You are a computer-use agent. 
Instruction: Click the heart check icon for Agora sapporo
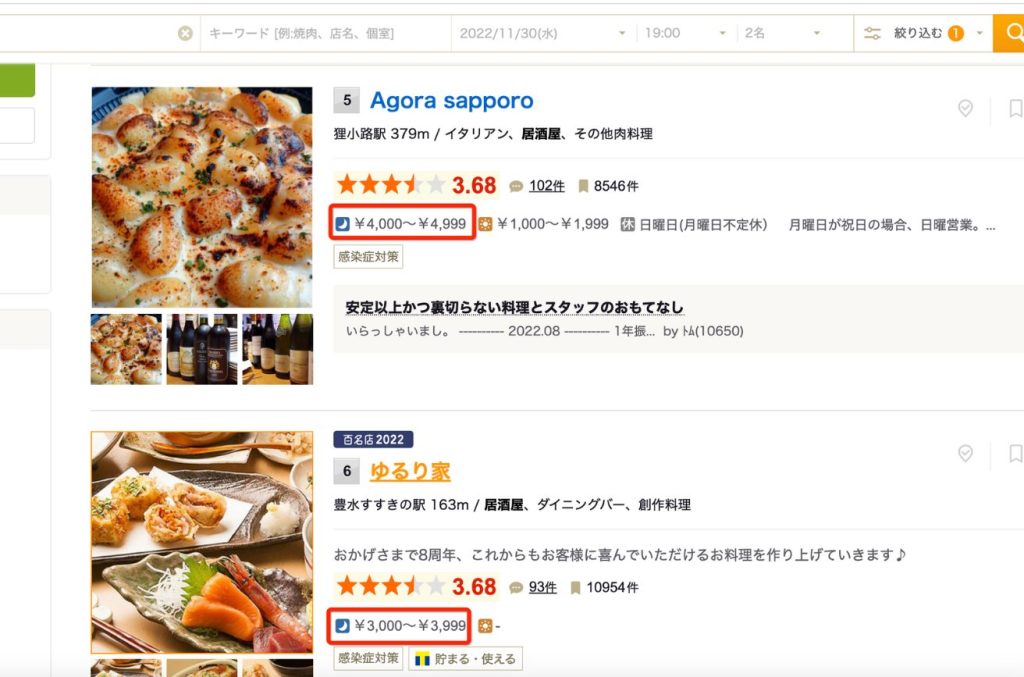965,108
